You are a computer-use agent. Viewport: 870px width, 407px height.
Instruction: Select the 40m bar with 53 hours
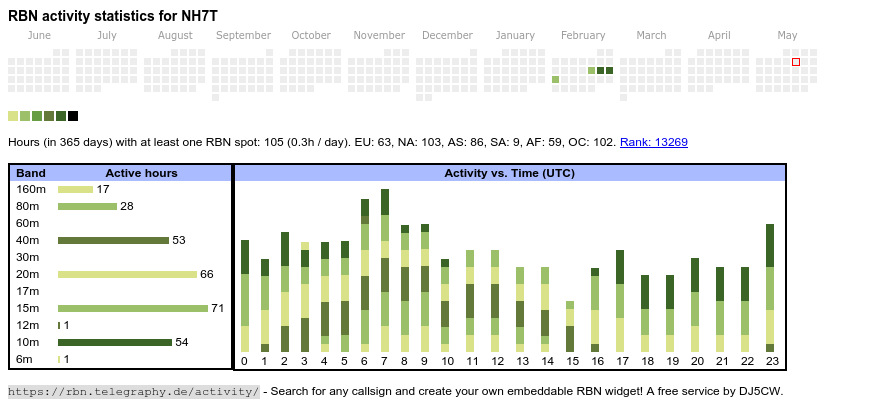(x=113, y=240)
